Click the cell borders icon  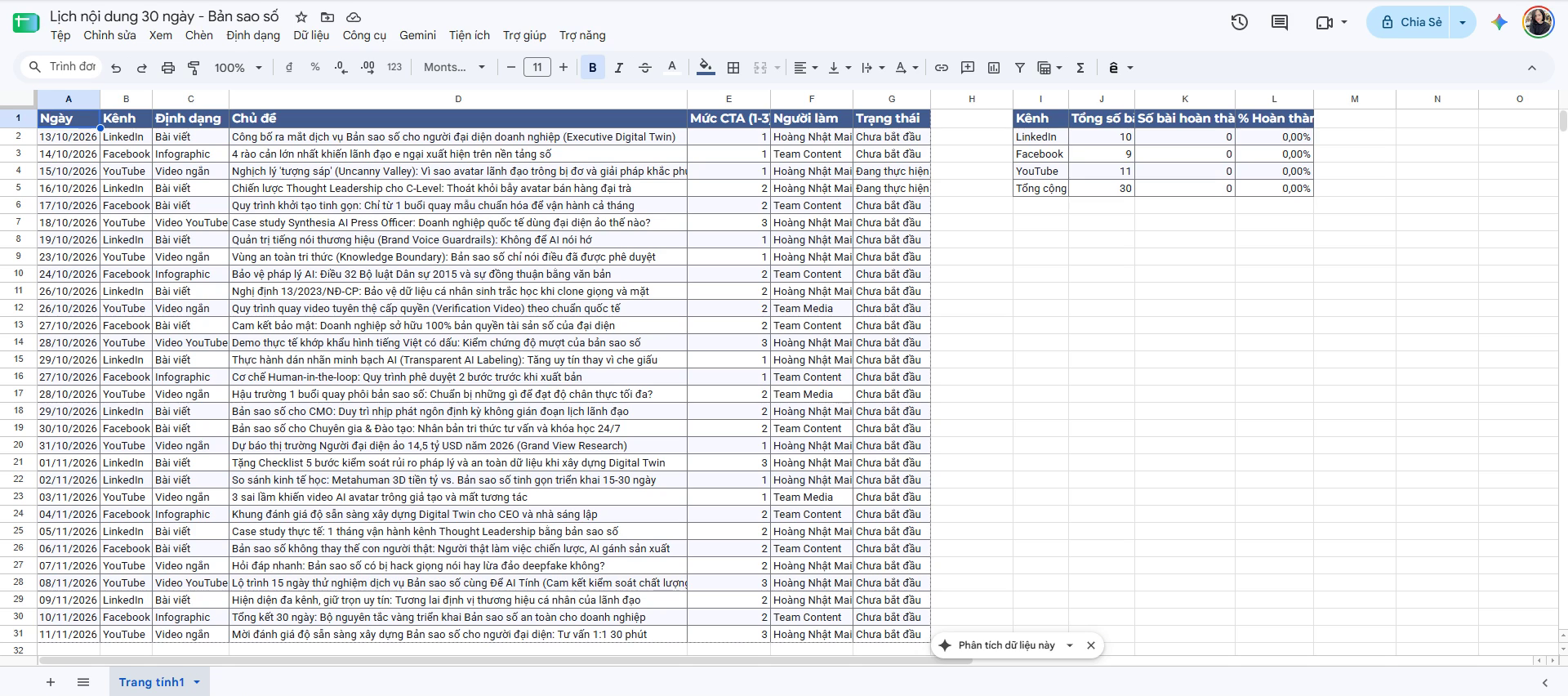tap(733, 68)
